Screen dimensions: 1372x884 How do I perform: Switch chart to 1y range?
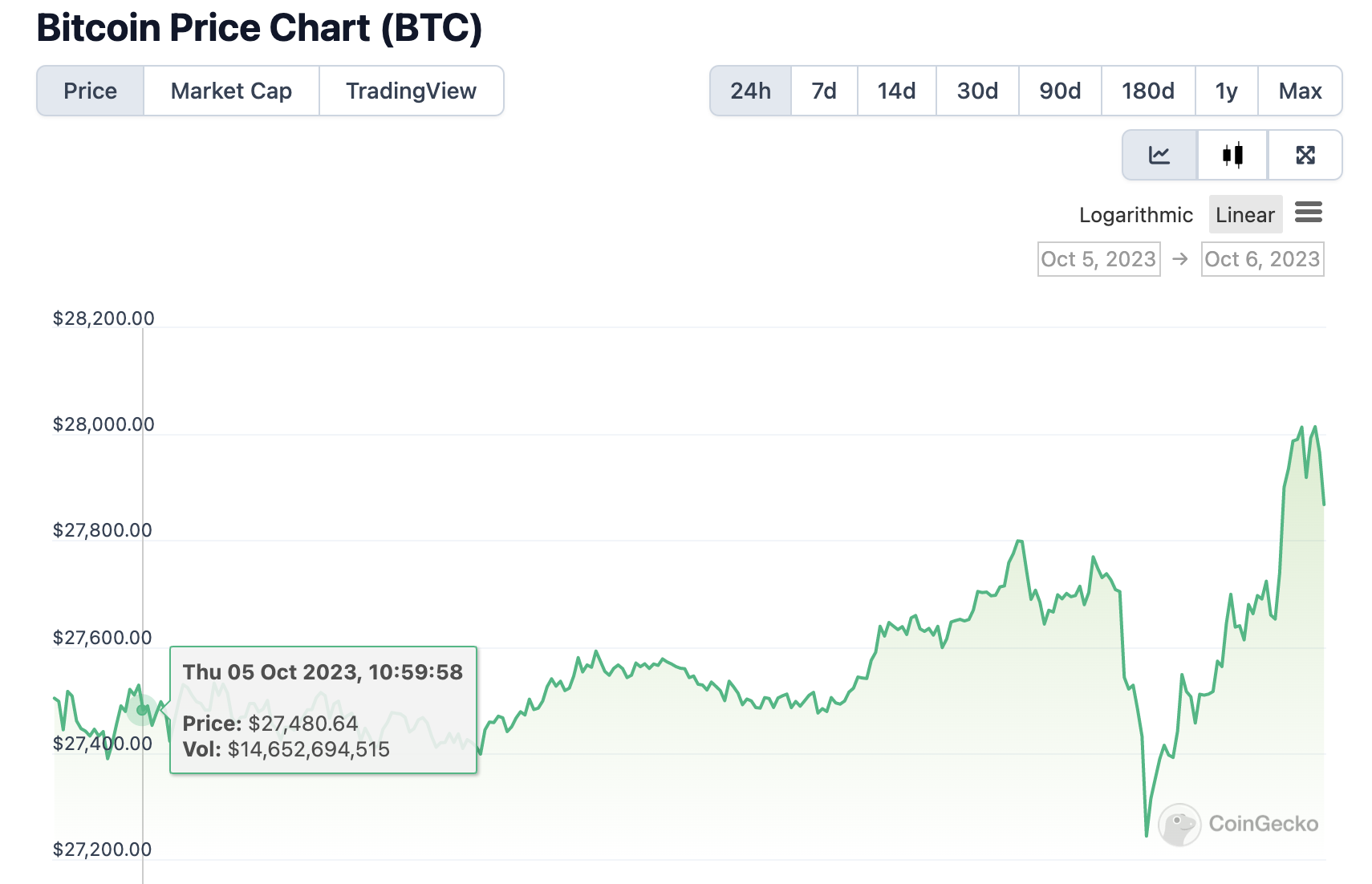click(1226, 91)
